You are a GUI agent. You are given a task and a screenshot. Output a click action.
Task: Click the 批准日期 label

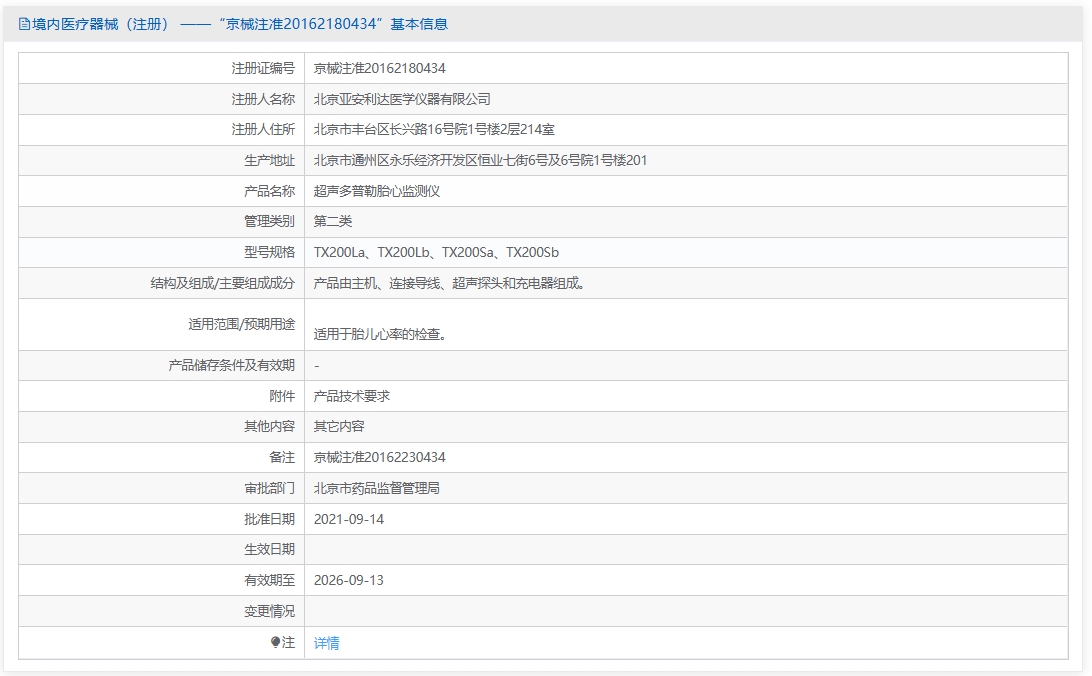click(270, 519)
